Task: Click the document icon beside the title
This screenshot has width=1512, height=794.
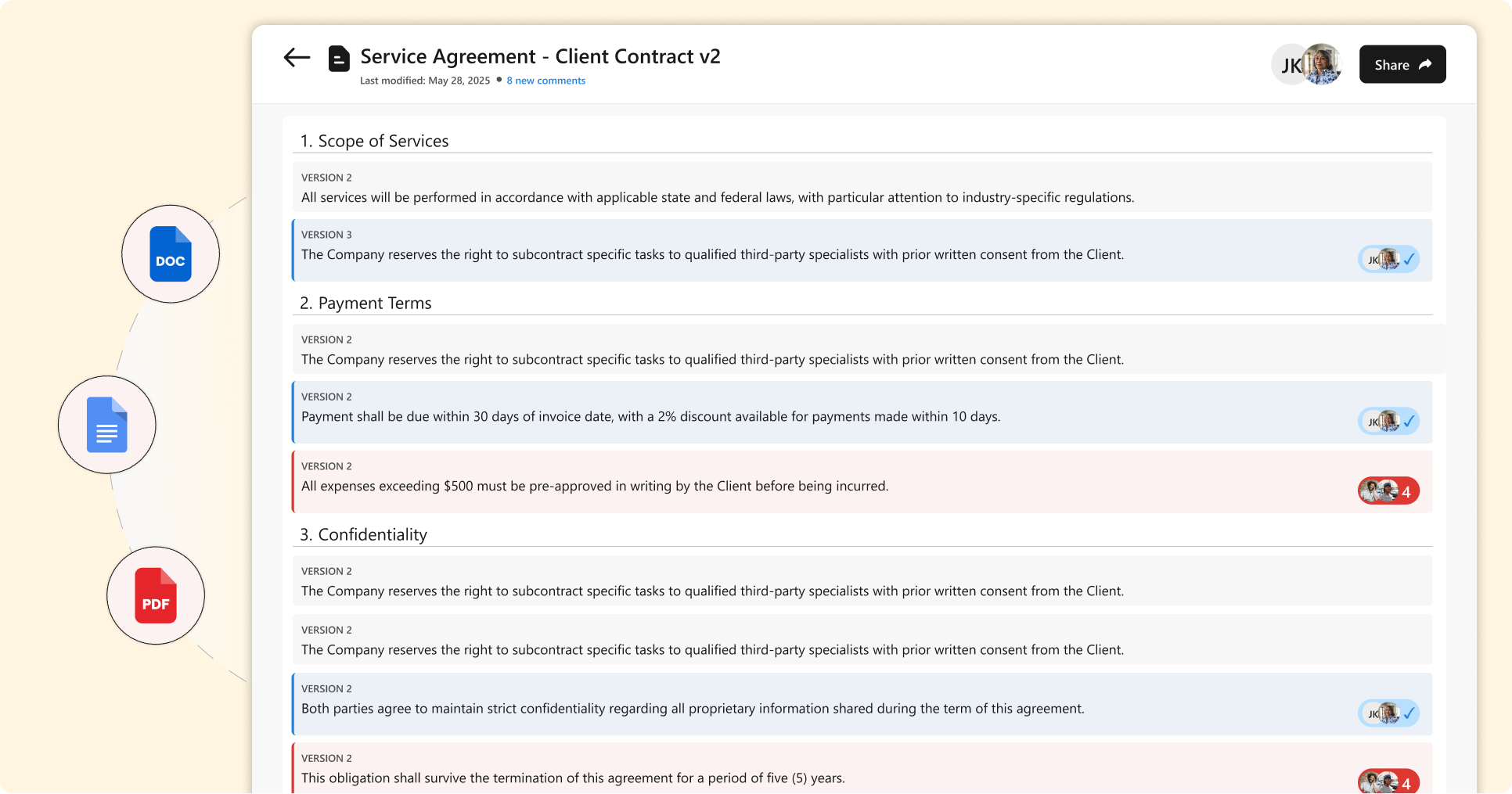Action: [x=339, y=59]
